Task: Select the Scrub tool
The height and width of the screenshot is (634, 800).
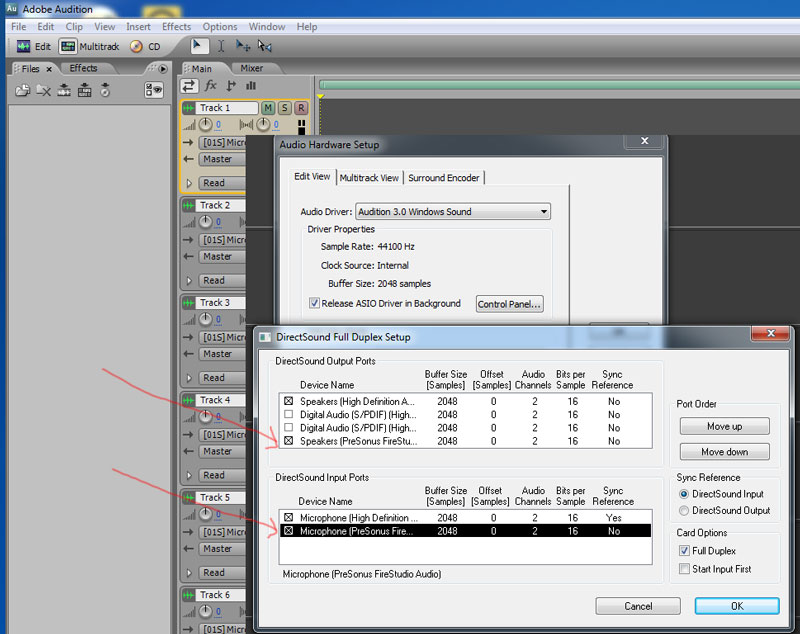Action: 265,46
